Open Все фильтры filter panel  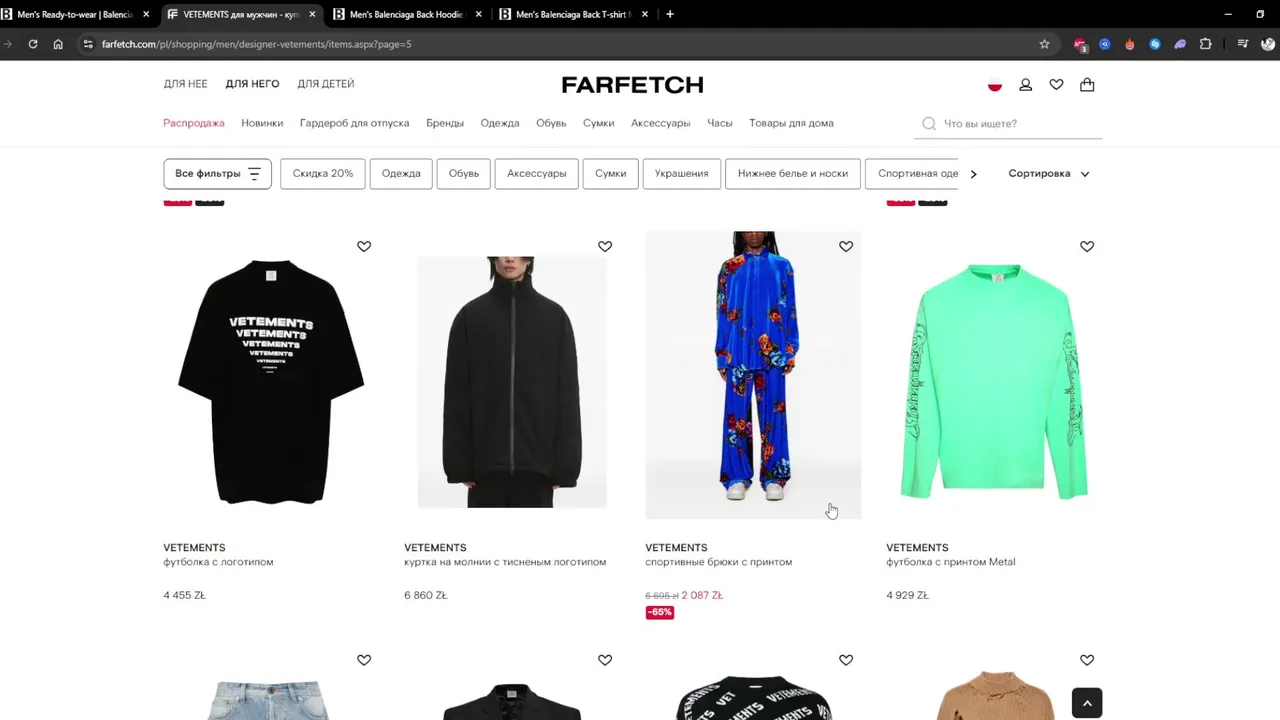[217, 173]
